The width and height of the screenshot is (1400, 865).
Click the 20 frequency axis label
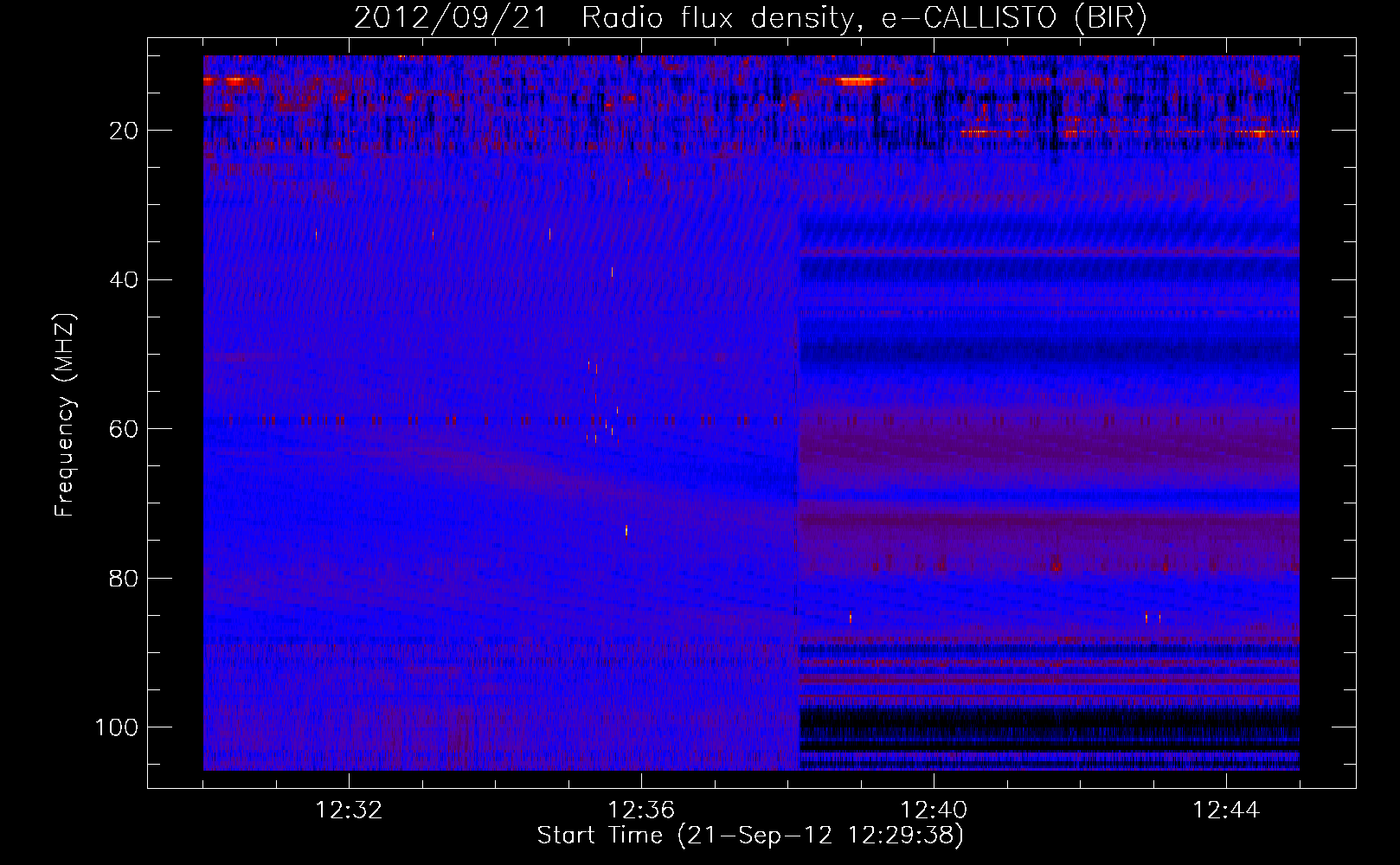click(x=125, y=131)
